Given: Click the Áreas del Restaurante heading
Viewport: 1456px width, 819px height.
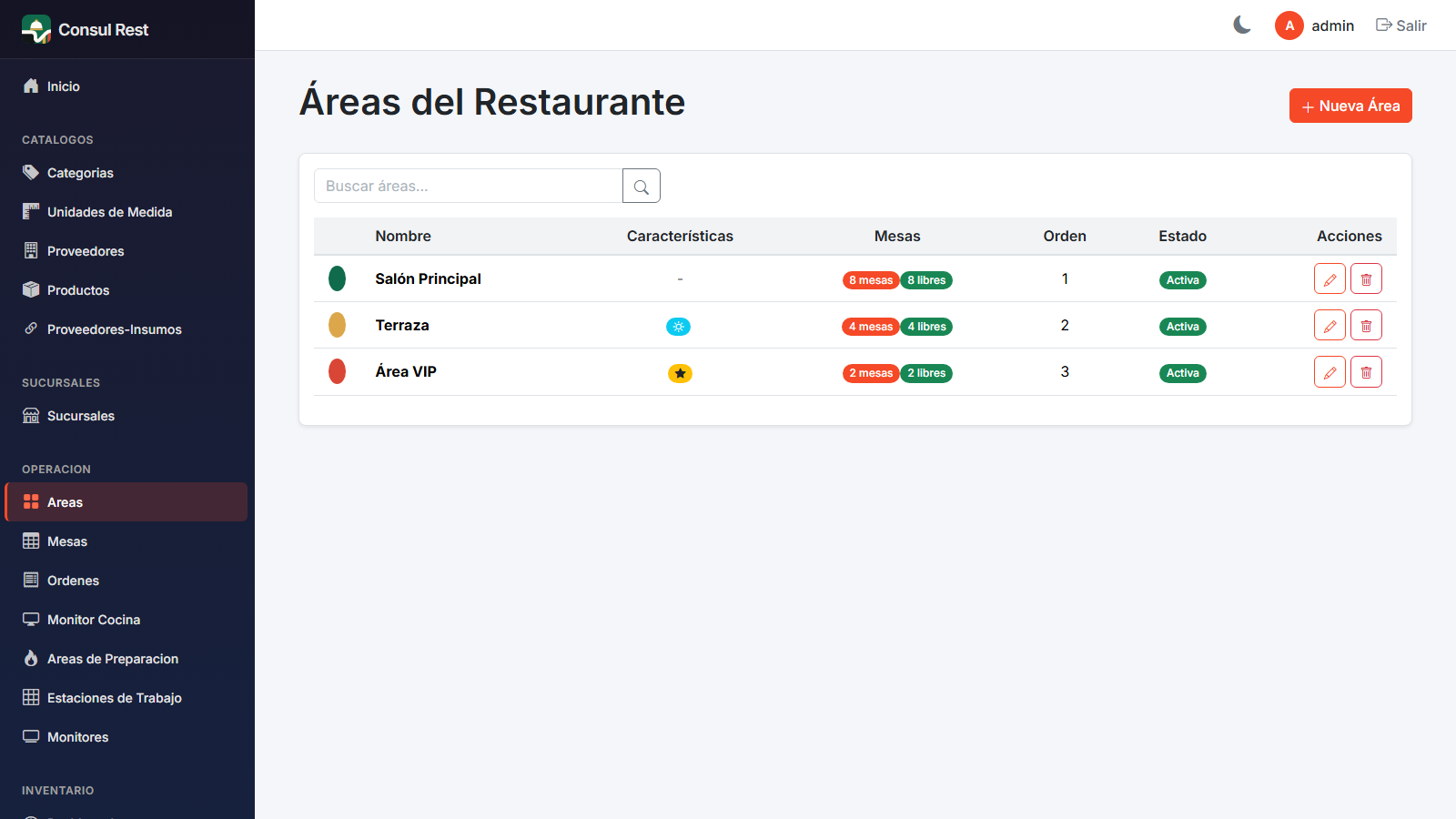Looking at the screenshot, I should coord(492,102).
